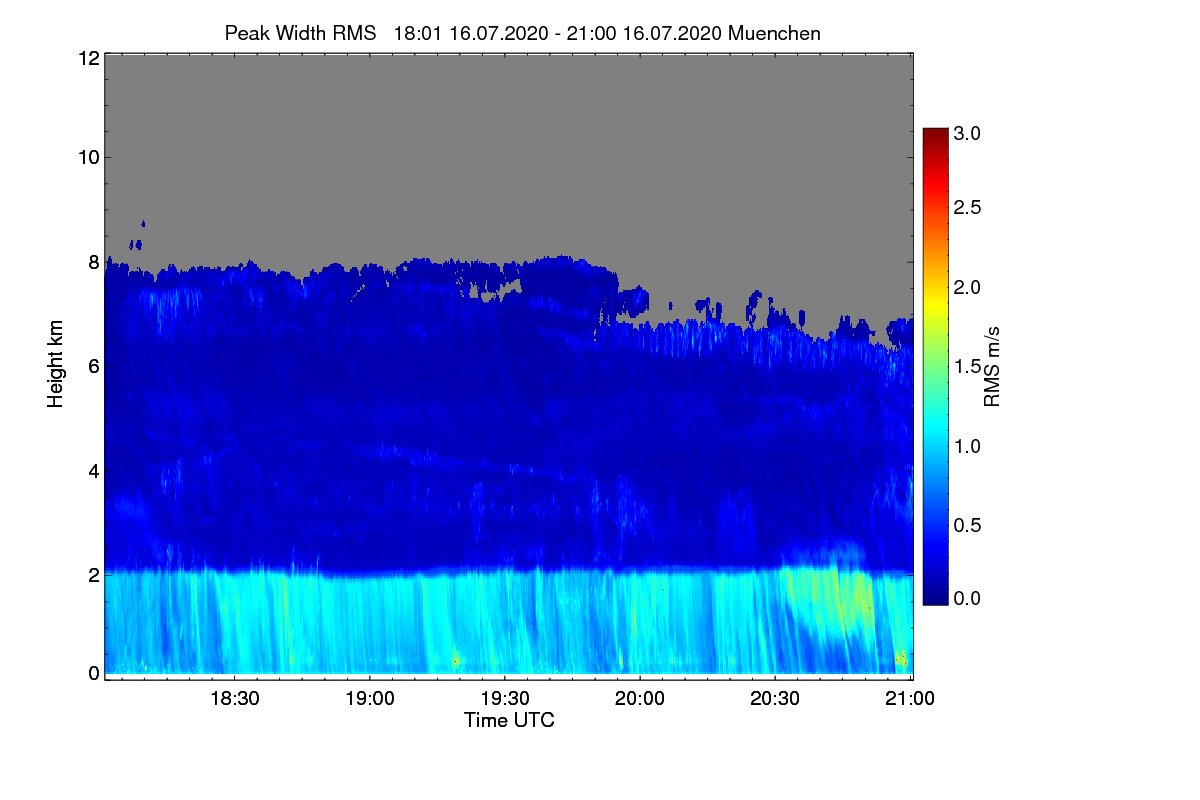Image resolution: width=1200 pixels, height=800 pixels.
Task: Click the 21:00 time tick label
Action: pyautogui.click(x=910, y=697)
